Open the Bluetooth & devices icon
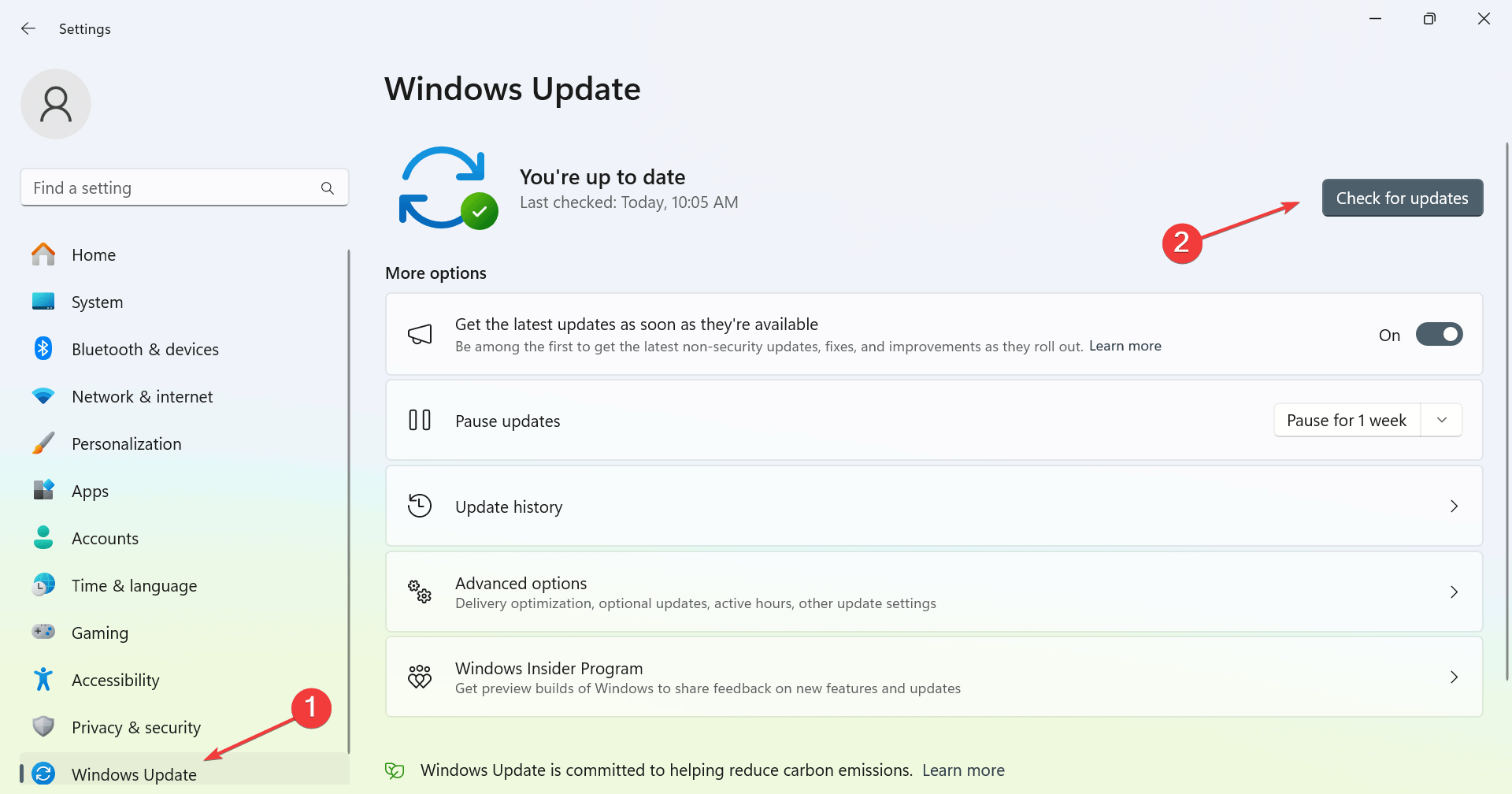The height and width of the screenshot is (794, 1512). 43,349
